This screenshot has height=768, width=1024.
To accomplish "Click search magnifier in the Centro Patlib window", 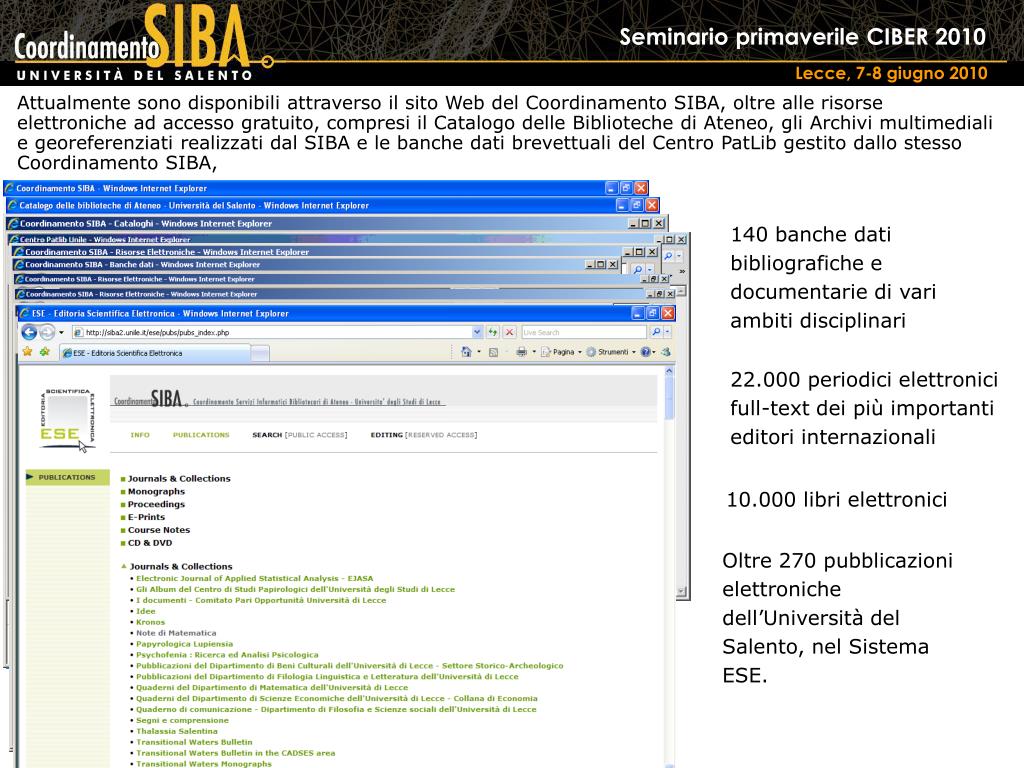I will click(x=667, y=257).
